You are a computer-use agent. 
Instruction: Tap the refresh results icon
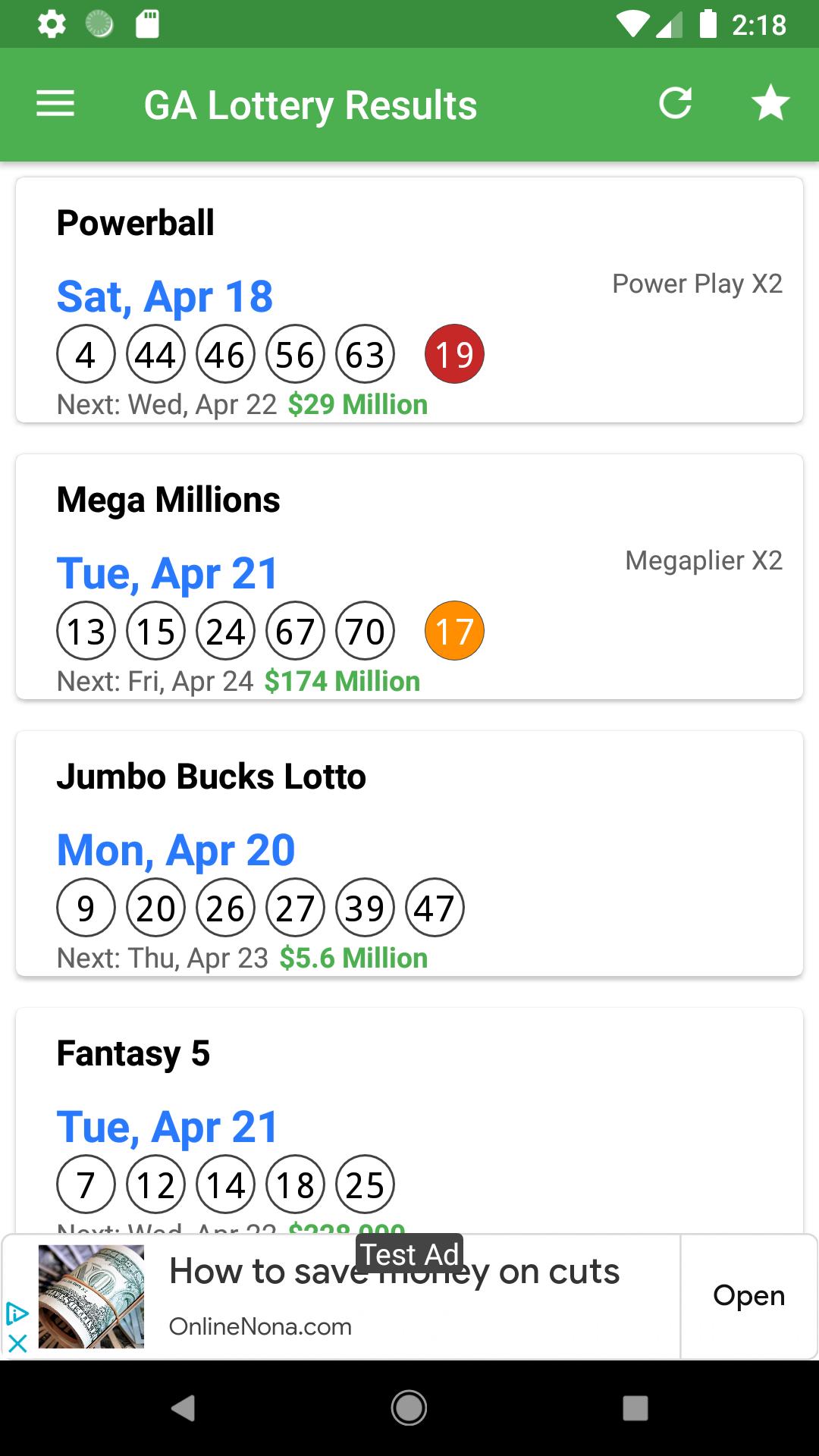click(x=675, y=104)
